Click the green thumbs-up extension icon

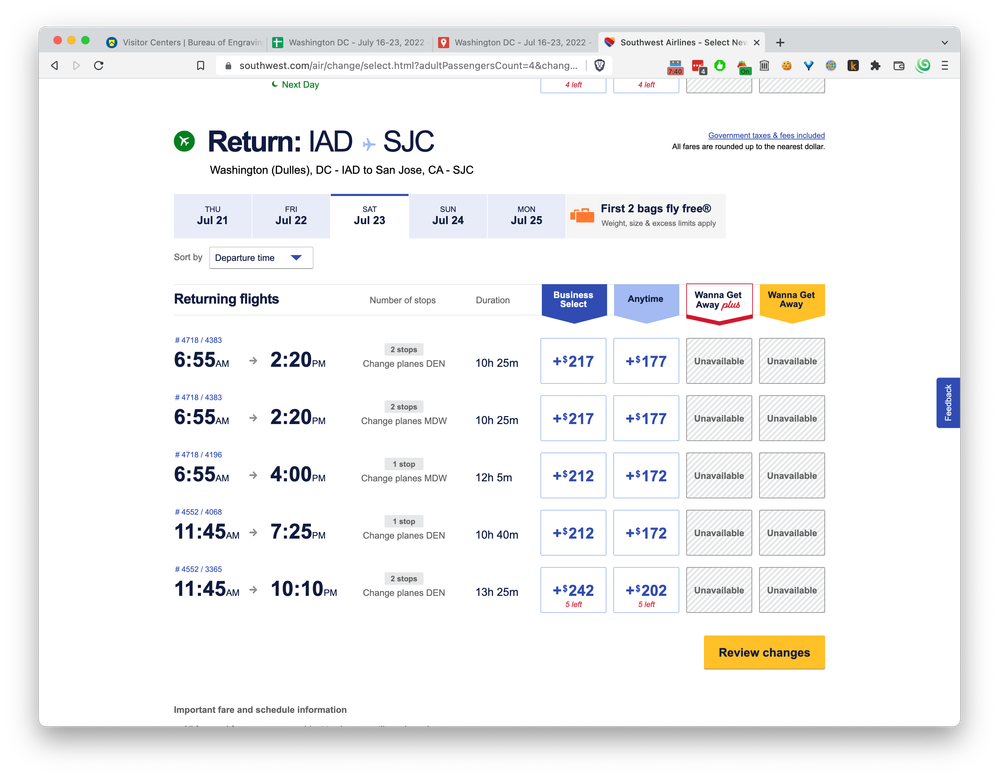point(721,65)
